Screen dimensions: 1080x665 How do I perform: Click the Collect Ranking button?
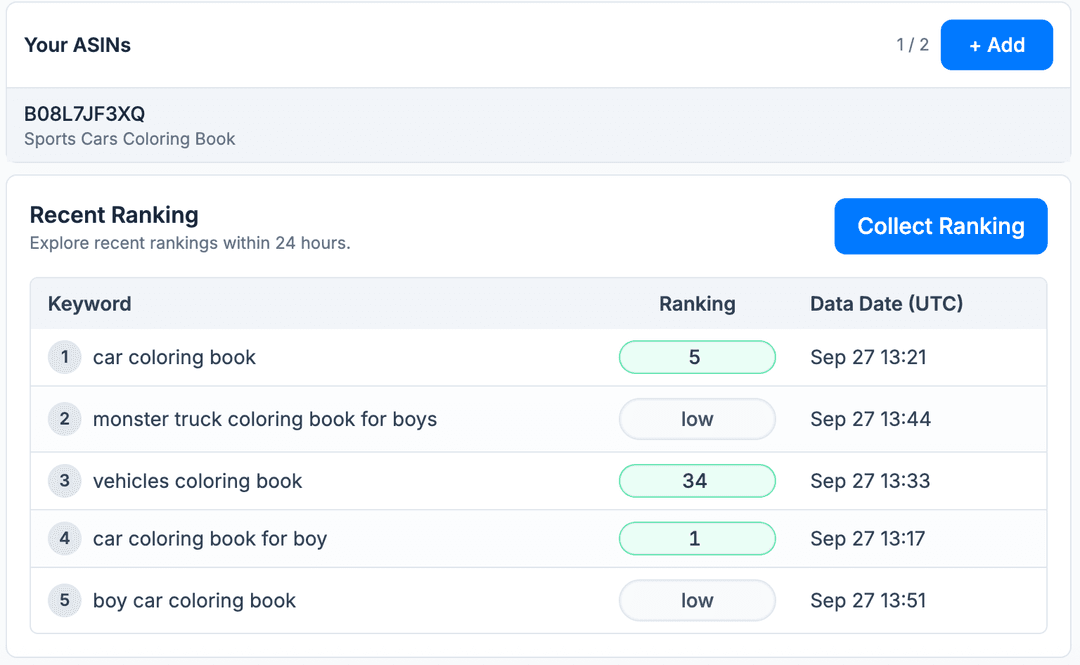pos(940,226)
